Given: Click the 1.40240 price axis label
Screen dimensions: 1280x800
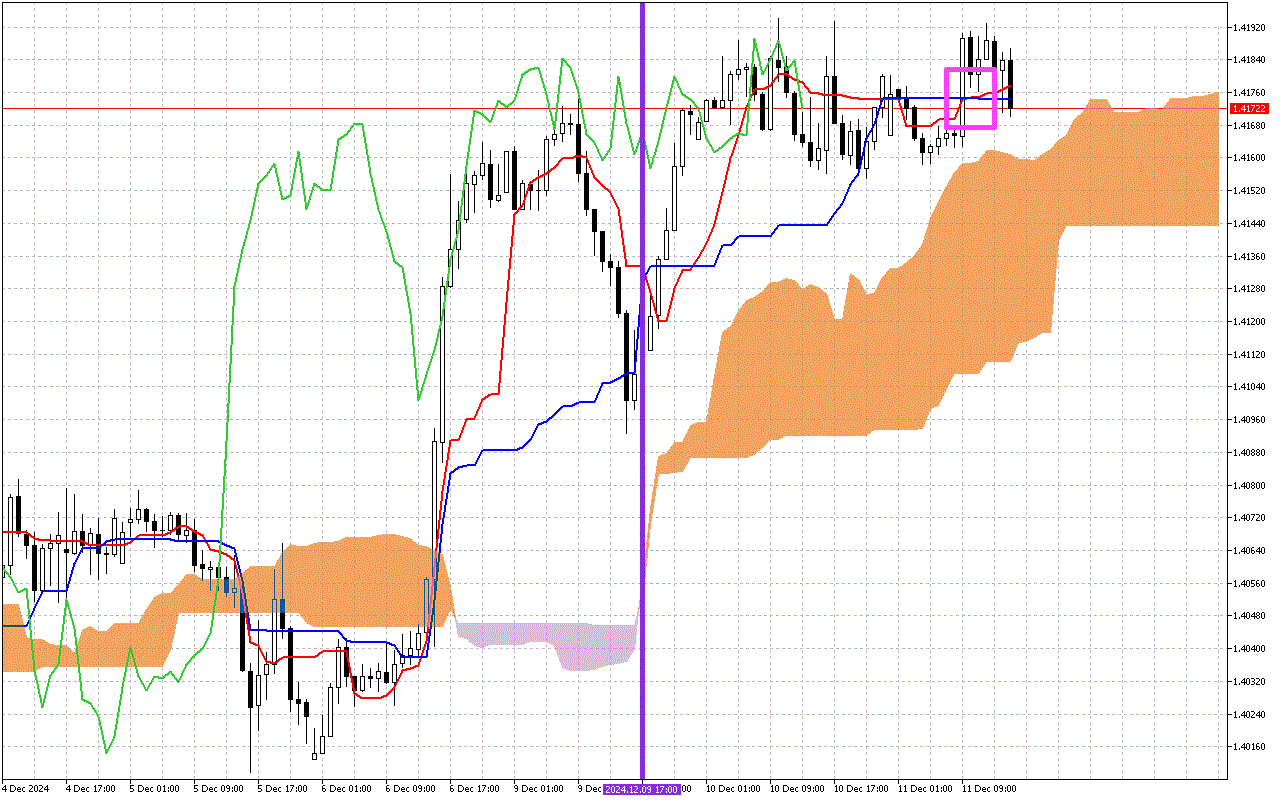Looking at the screenshot, I should 1250,715.
